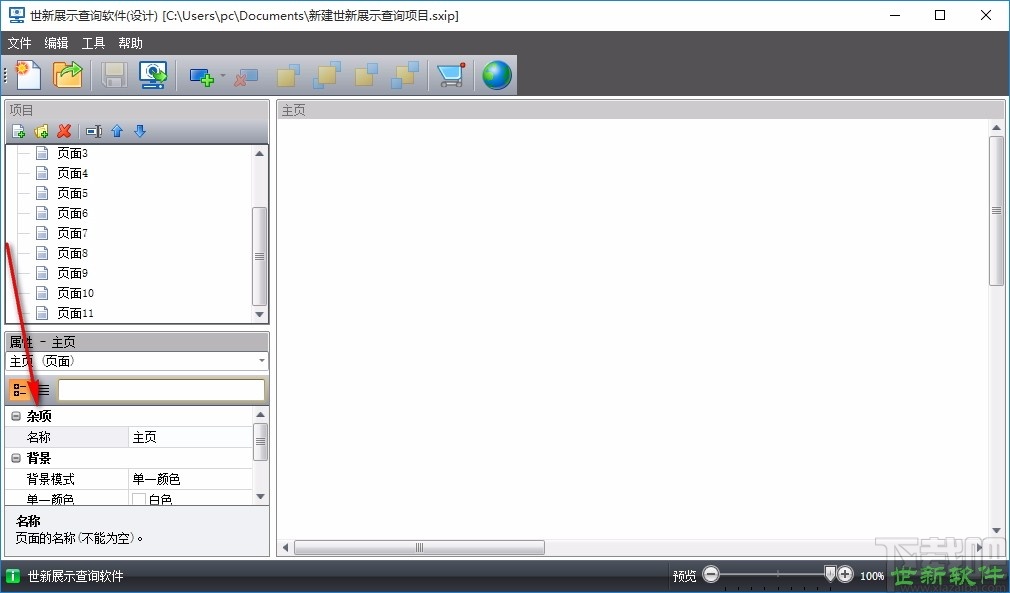Click the green status icon in the status bar
The height and width of the screenshot is (593, 1010).
point(13,576)
